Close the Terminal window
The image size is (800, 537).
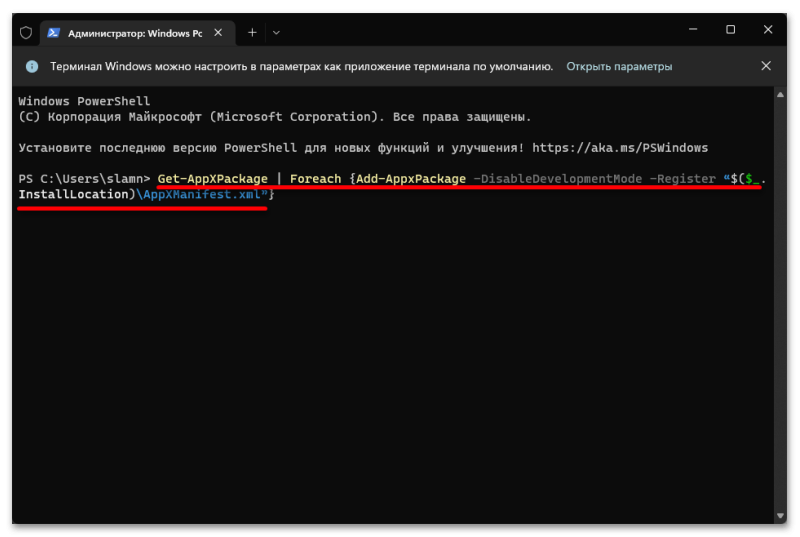coord(768,30)
